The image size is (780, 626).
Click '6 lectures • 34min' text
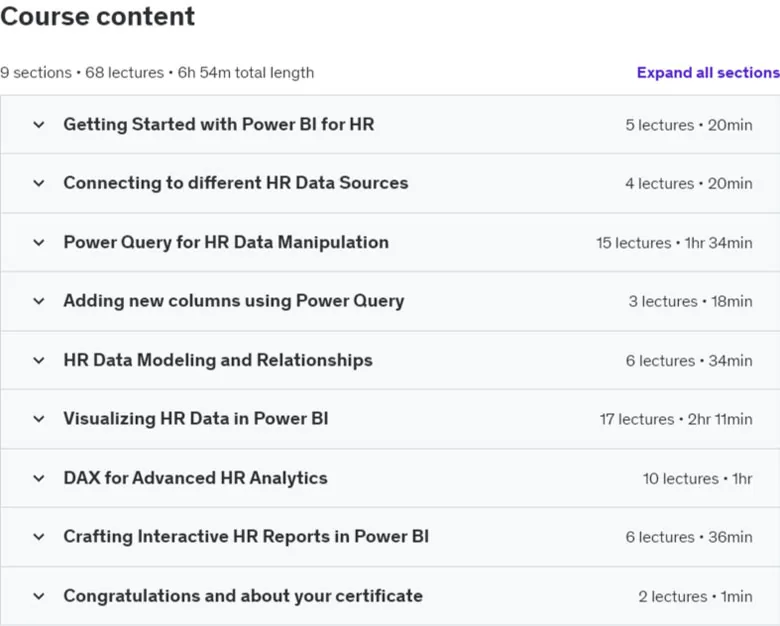(x=689, y=361)
